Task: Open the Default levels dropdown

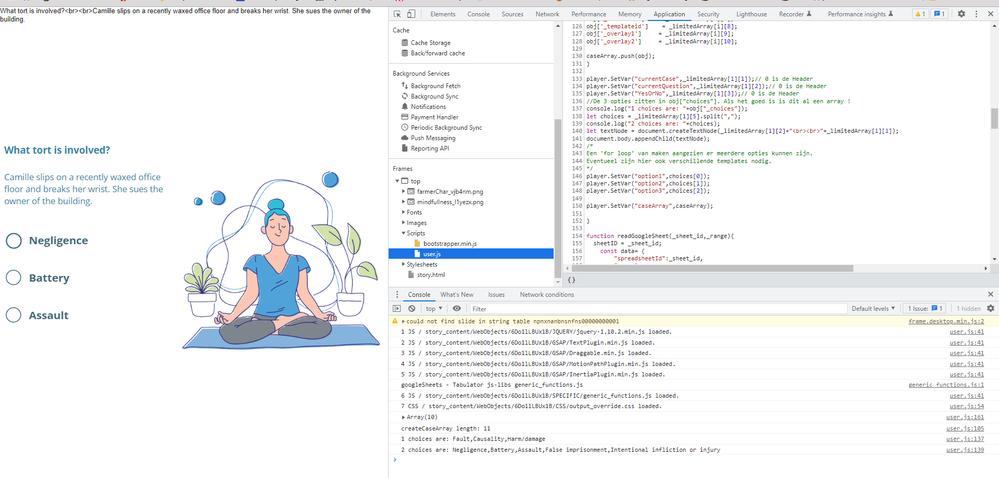Action: pos(874,309)
